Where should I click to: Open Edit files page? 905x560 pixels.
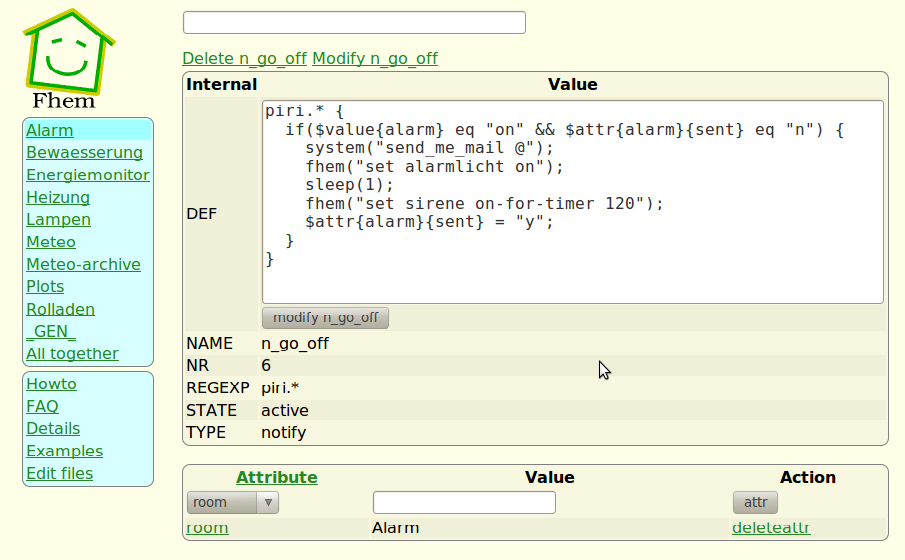point(59,474)
